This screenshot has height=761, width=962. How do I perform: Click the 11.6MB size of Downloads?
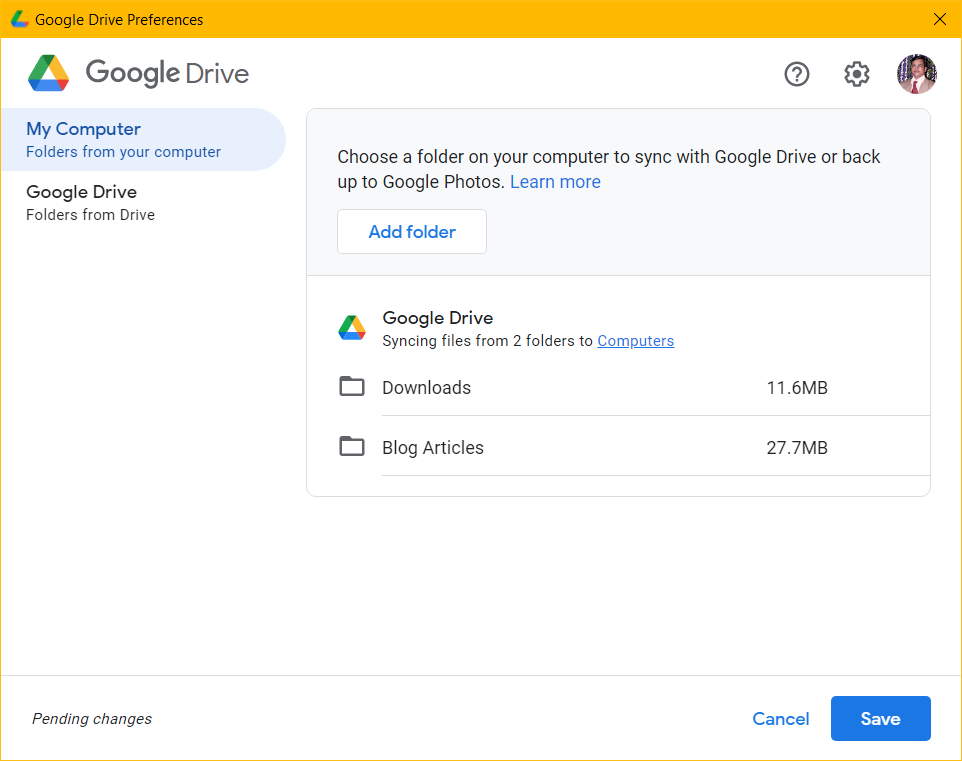[797, 388]
